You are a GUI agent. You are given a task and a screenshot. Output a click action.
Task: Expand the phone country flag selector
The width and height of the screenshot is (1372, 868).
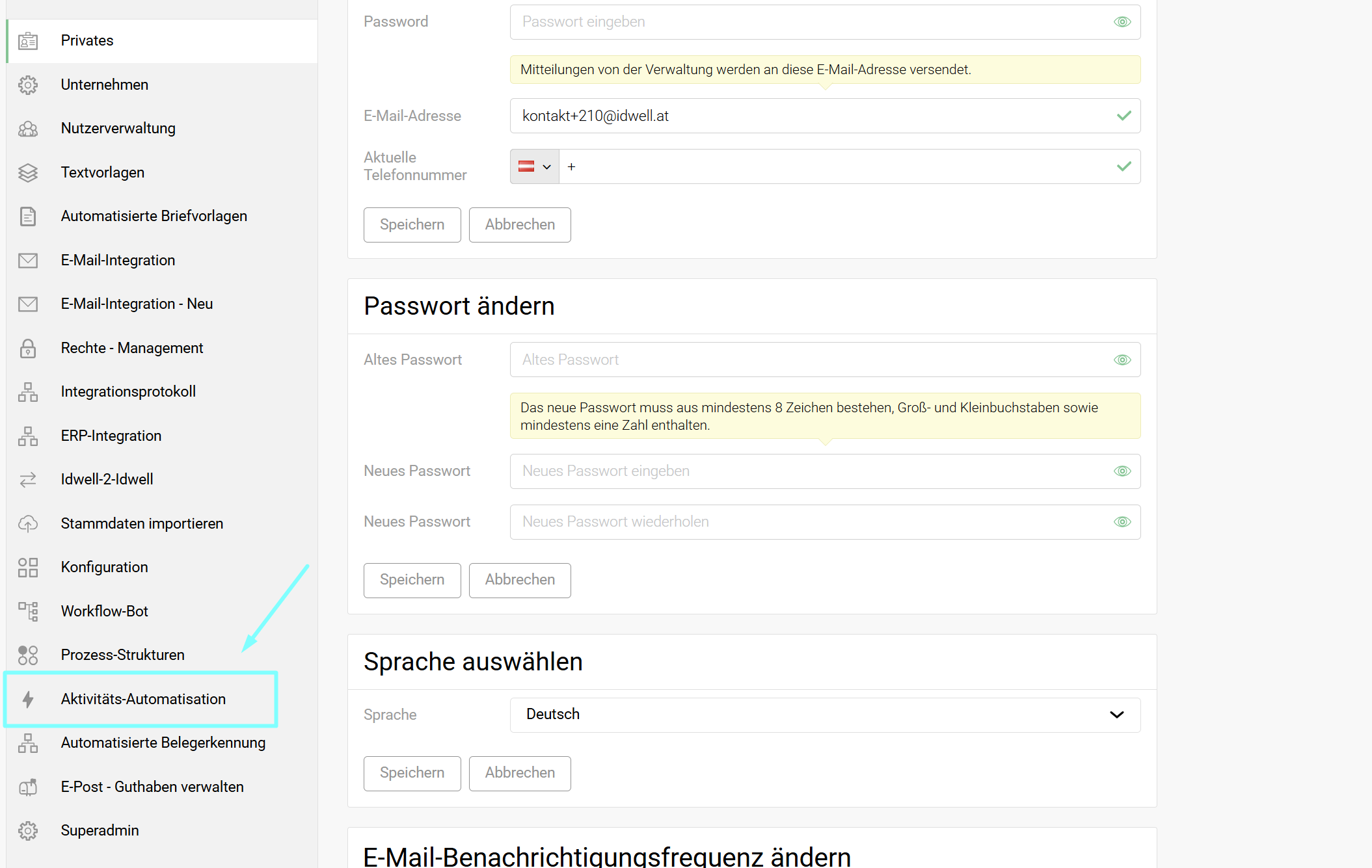(x=535, y=167)
